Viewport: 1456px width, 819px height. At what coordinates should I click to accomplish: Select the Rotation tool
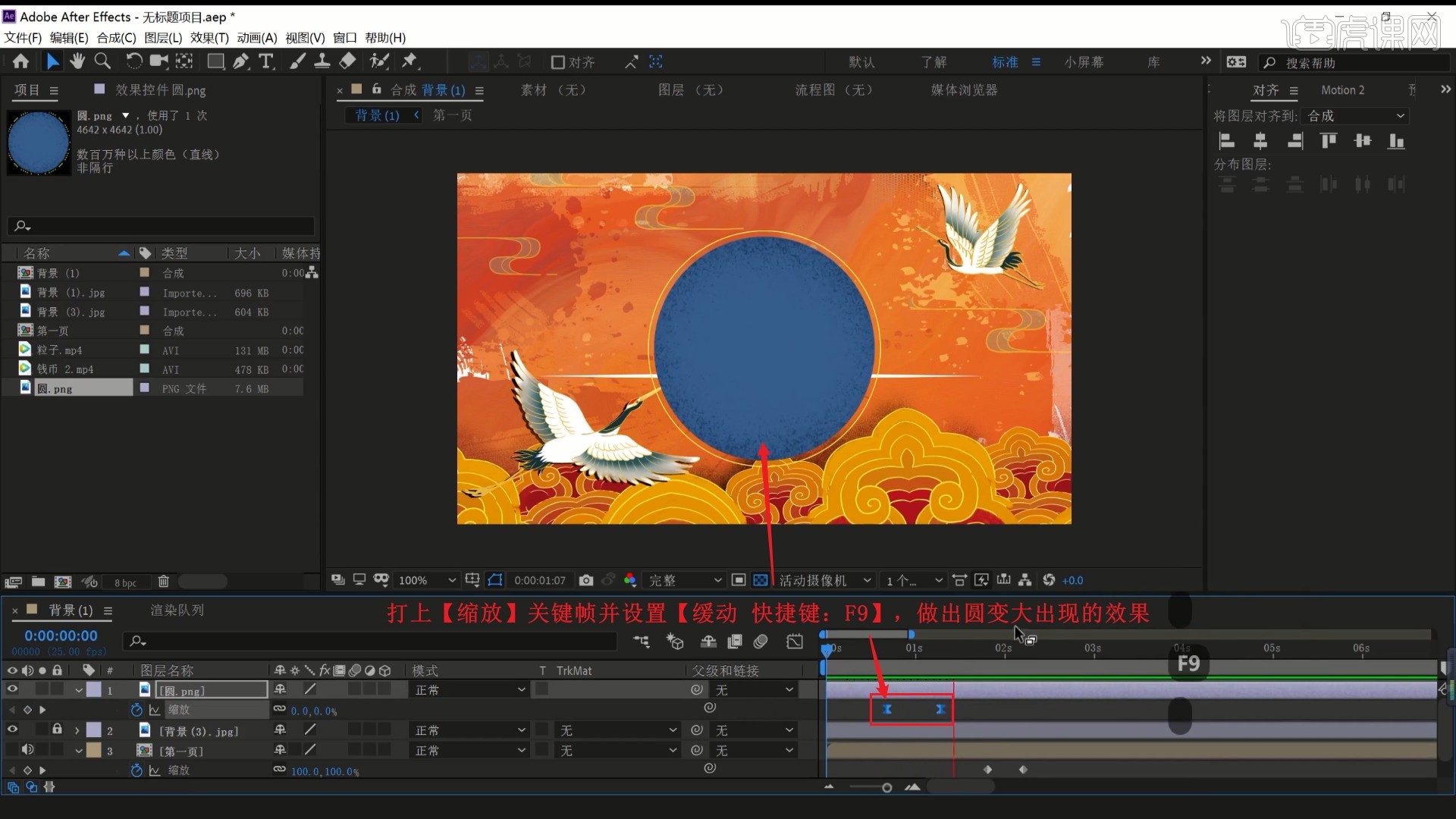click(x=133, y=61)
